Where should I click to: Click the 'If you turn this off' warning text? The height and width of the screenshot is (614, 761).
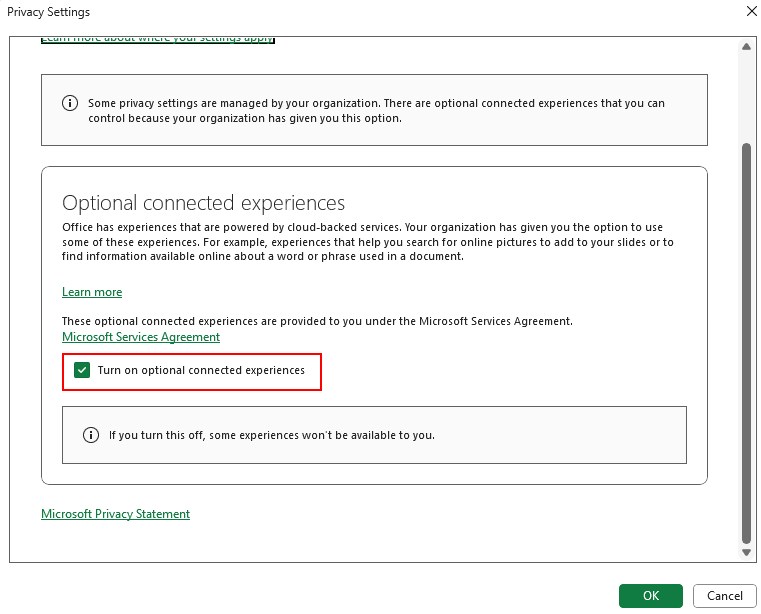(271, 435)
